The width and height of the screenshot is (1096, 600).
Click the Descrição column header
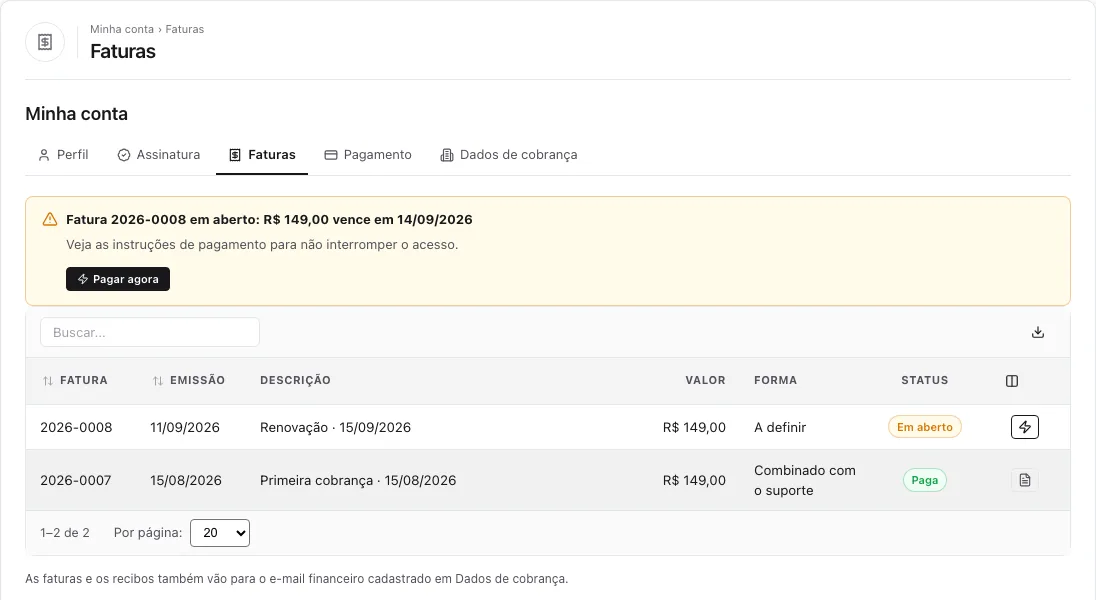[295, 380]
